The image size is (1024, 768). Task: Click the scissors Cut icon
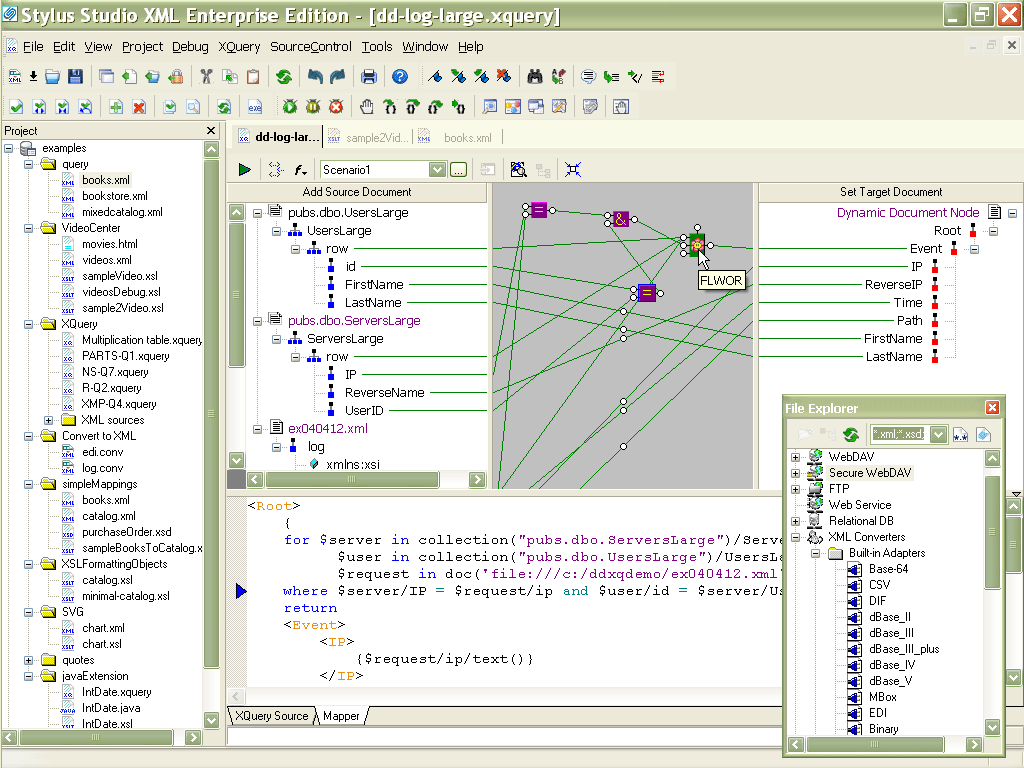pos(206,77)
